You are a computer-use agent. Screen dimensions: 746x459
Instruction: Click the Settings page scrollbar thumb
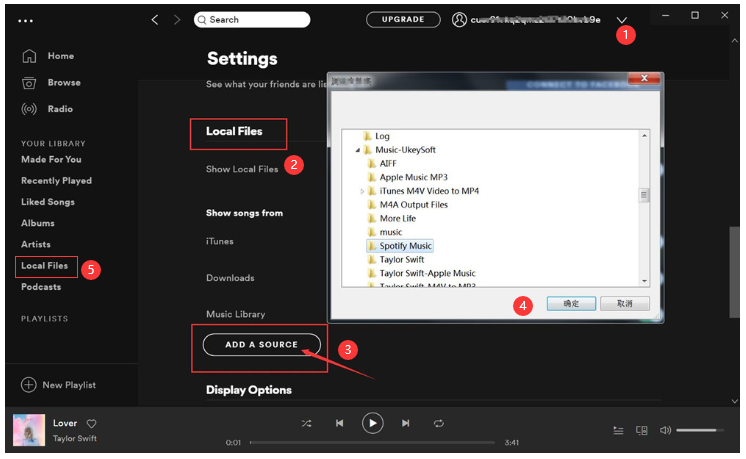(x=734, y=273)
